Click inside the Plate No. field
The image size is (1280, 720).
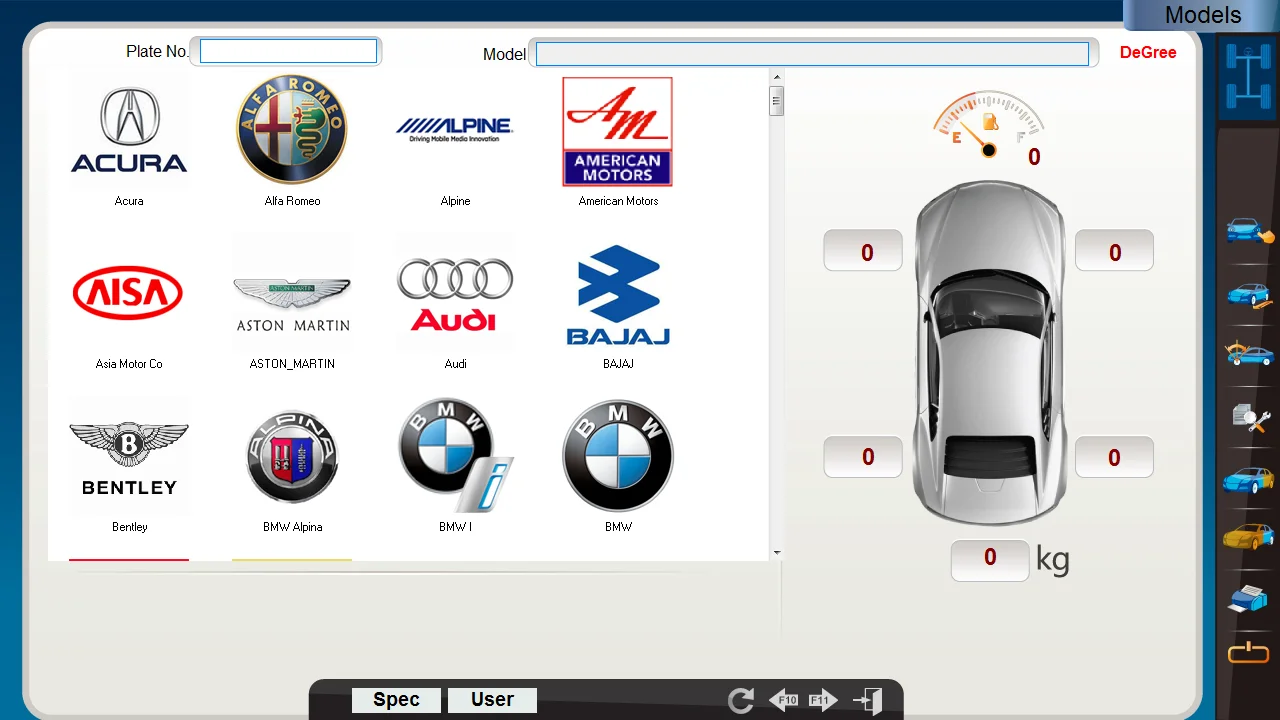tap(288, 51)
